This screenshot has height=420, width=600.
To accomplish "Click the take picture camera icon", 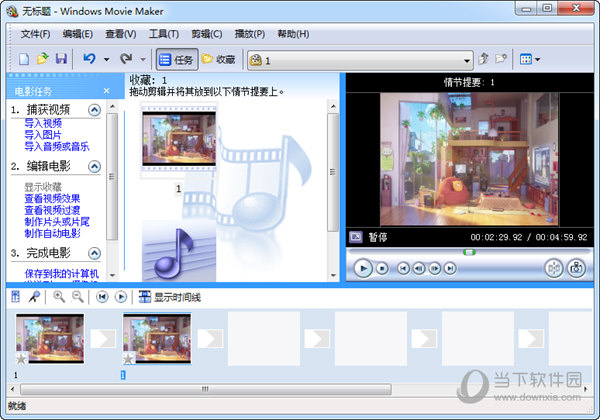I will (576, 268).
